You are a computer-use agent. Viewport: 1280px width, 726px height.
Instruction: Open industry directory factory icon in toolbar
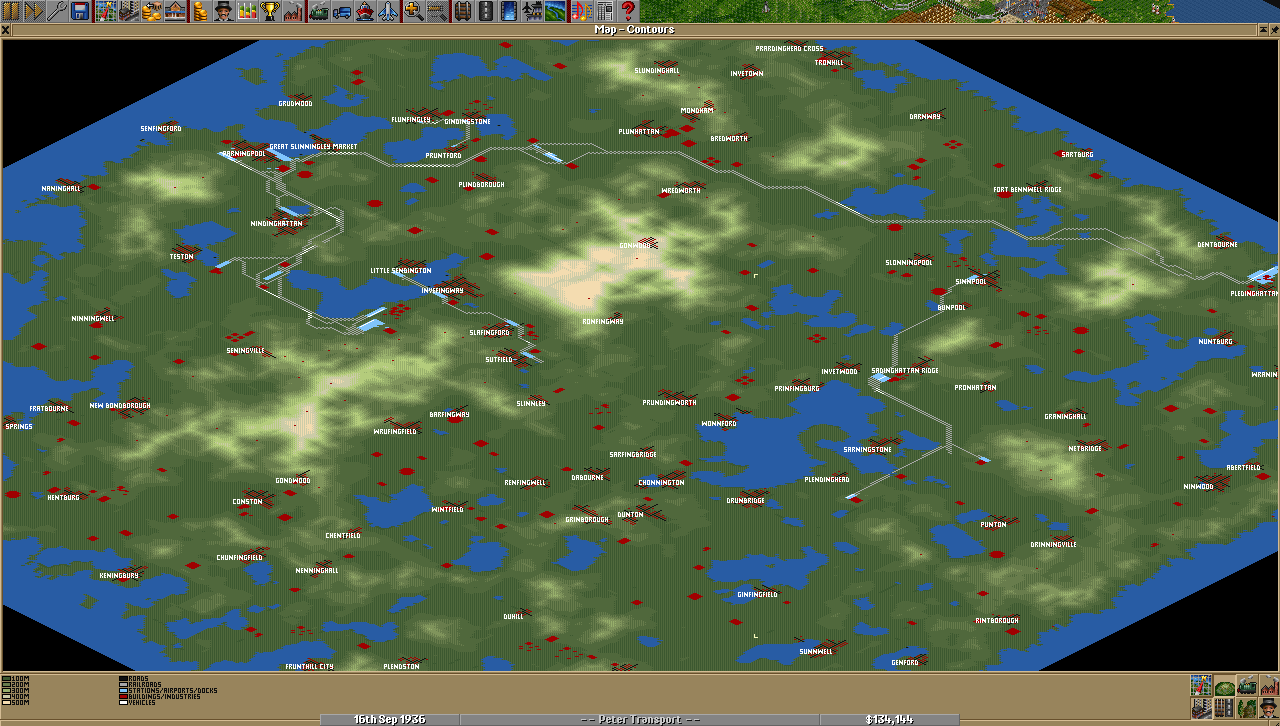point(292,11)
